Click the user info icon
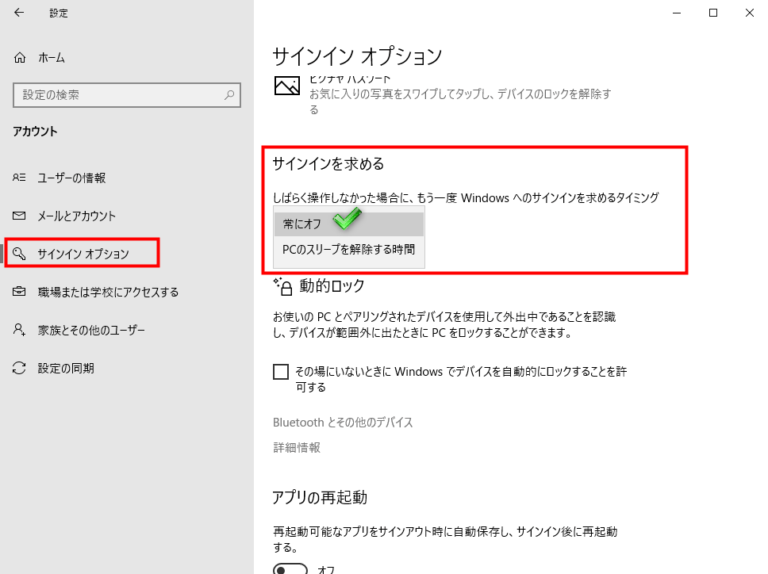 point(19,178)
